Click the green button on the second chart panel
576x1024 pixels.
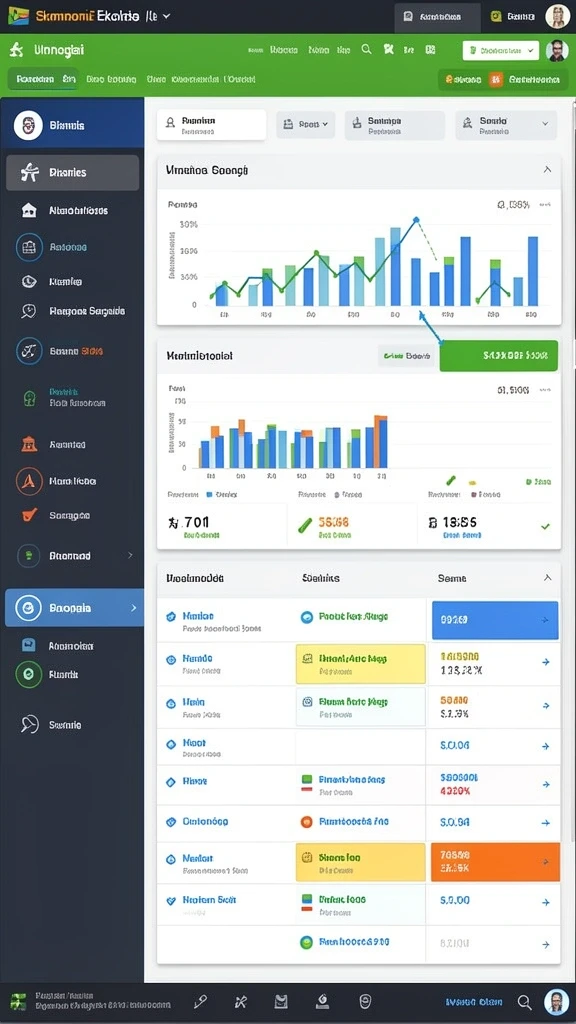coord(499,356)
